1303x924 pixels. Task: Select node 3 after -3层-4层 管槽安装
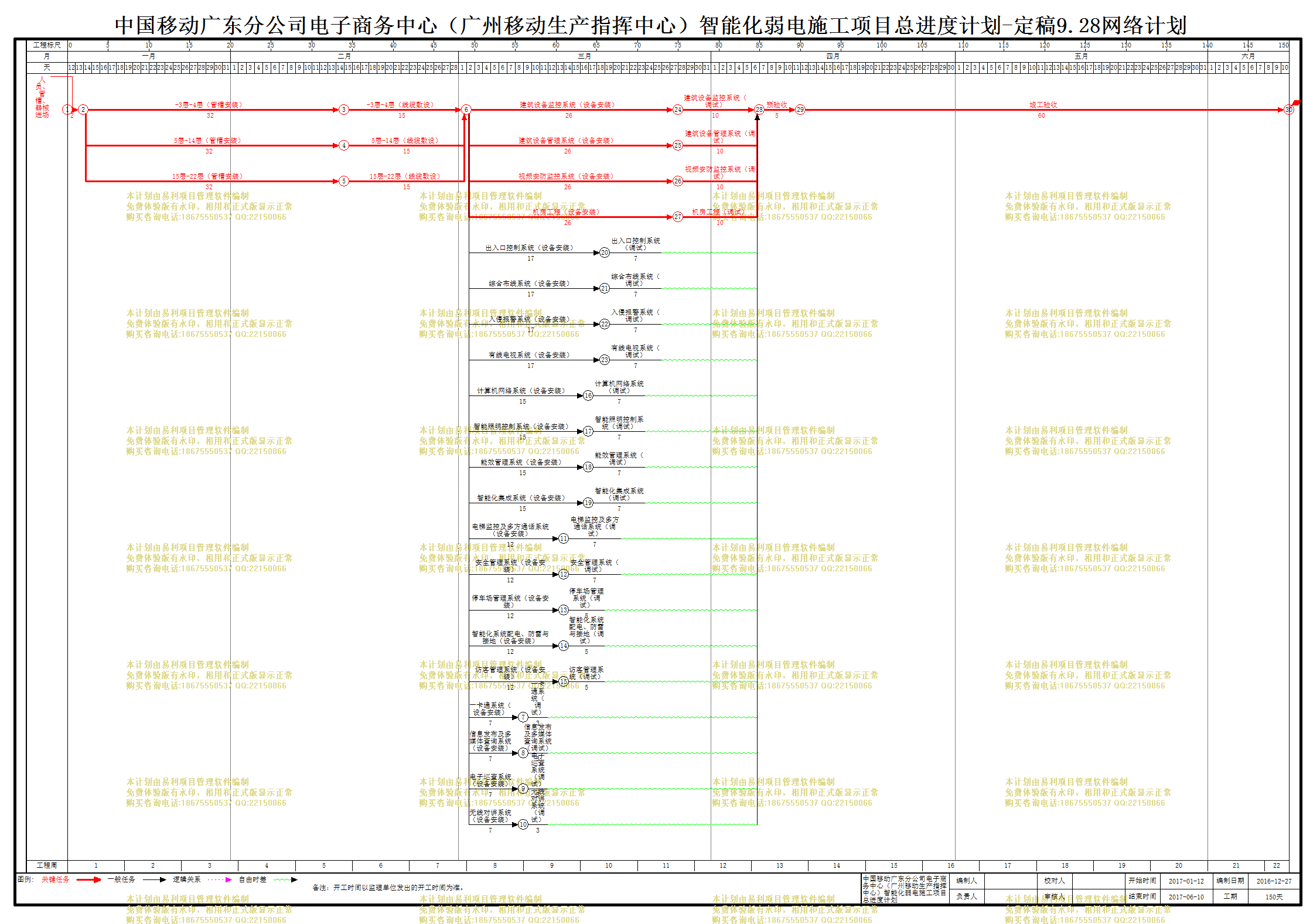344,110
